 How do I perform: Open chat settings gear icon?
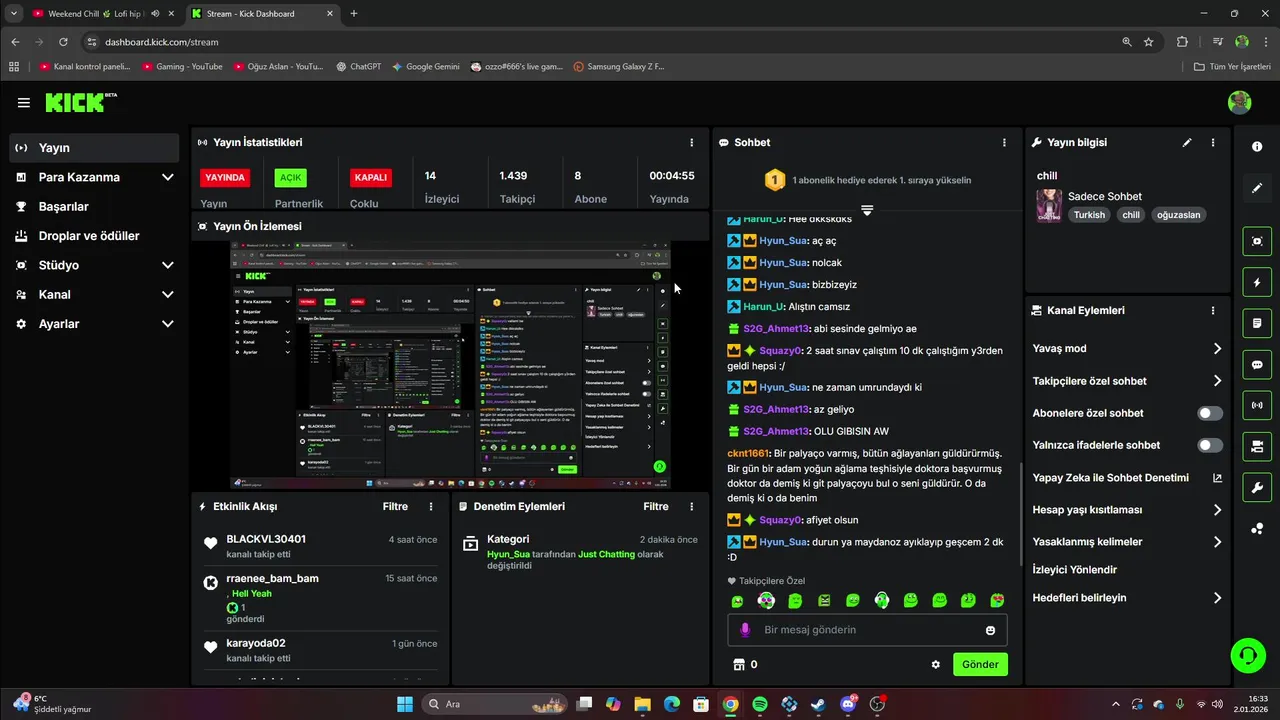click(x=936, y=664)
